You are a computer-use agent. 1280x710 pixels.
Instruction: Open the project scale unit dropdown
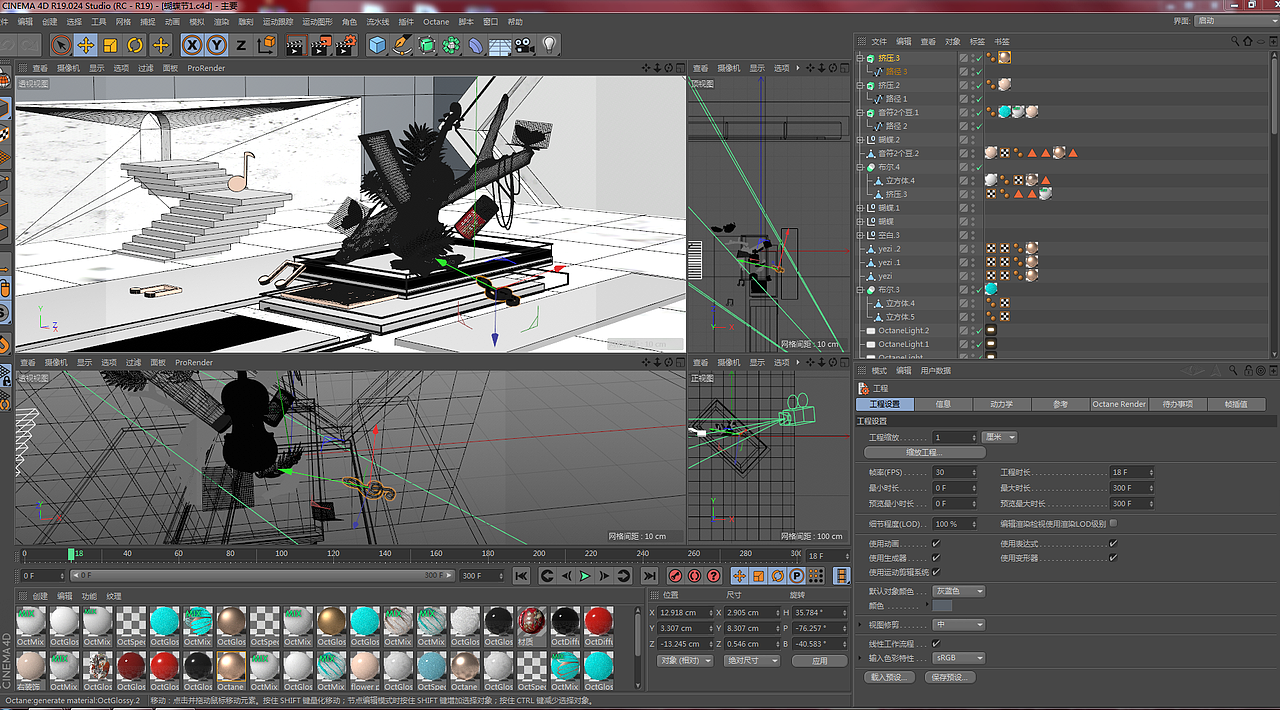pos(999,437)
